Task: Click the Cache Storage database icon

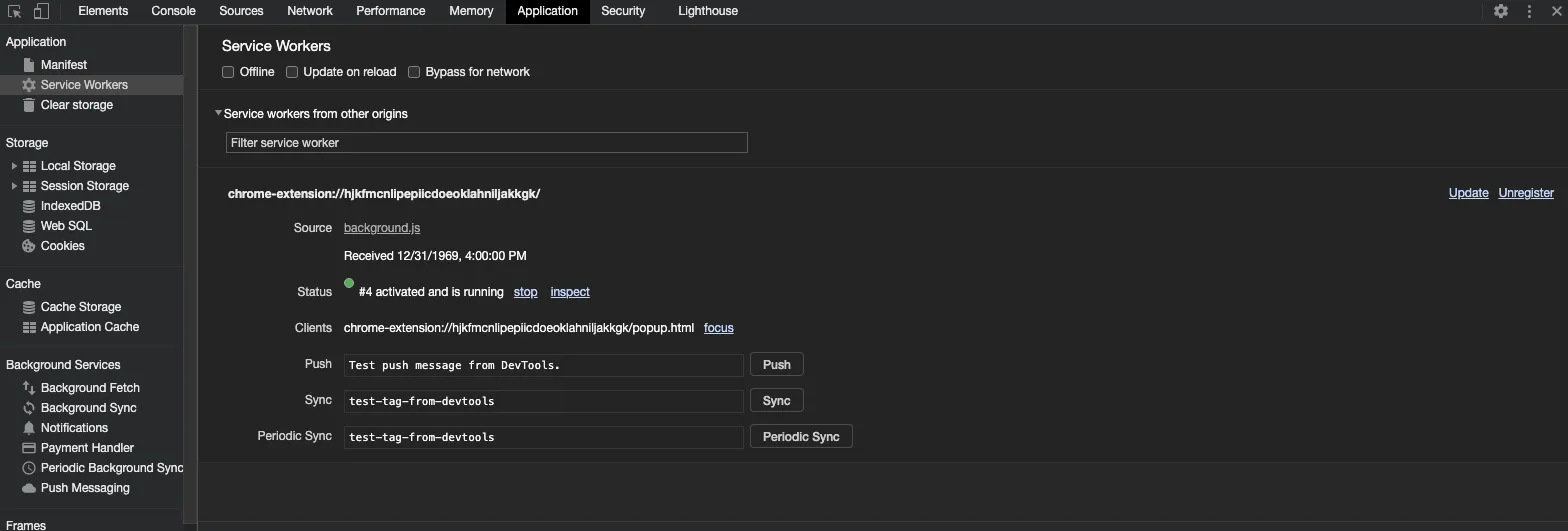Action: coord(29,307)
